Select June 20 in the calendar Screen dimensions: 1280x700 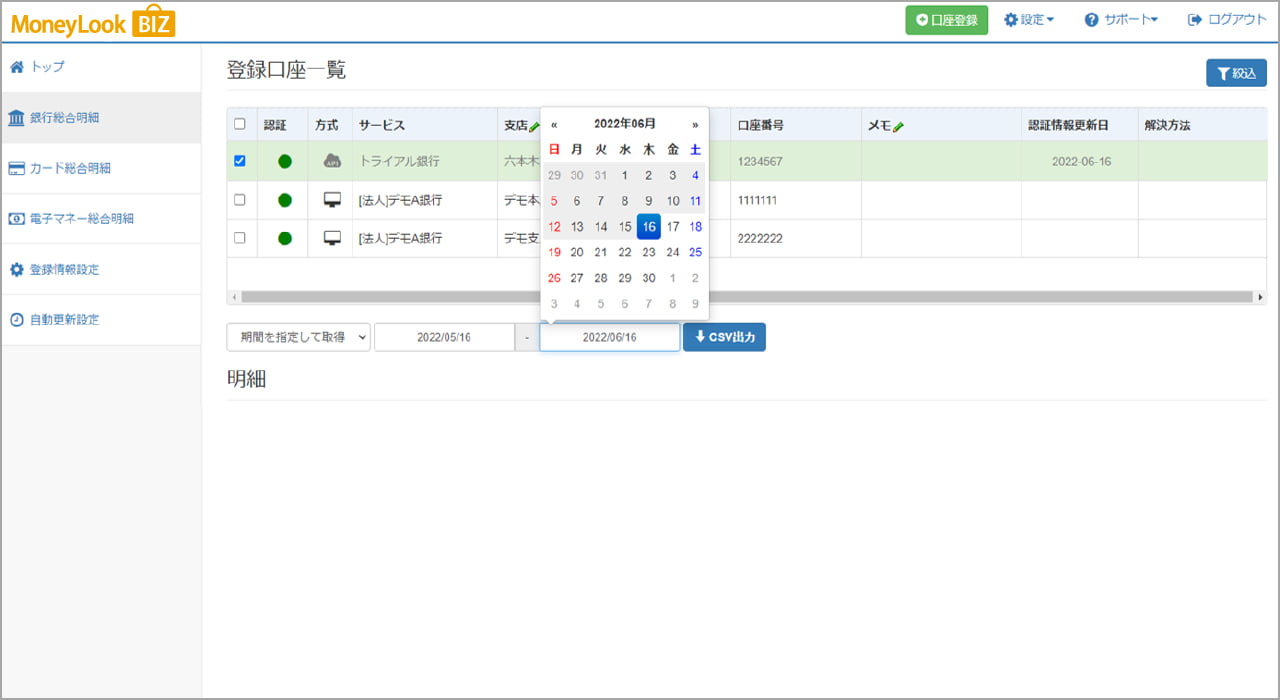tap(577, 253)
